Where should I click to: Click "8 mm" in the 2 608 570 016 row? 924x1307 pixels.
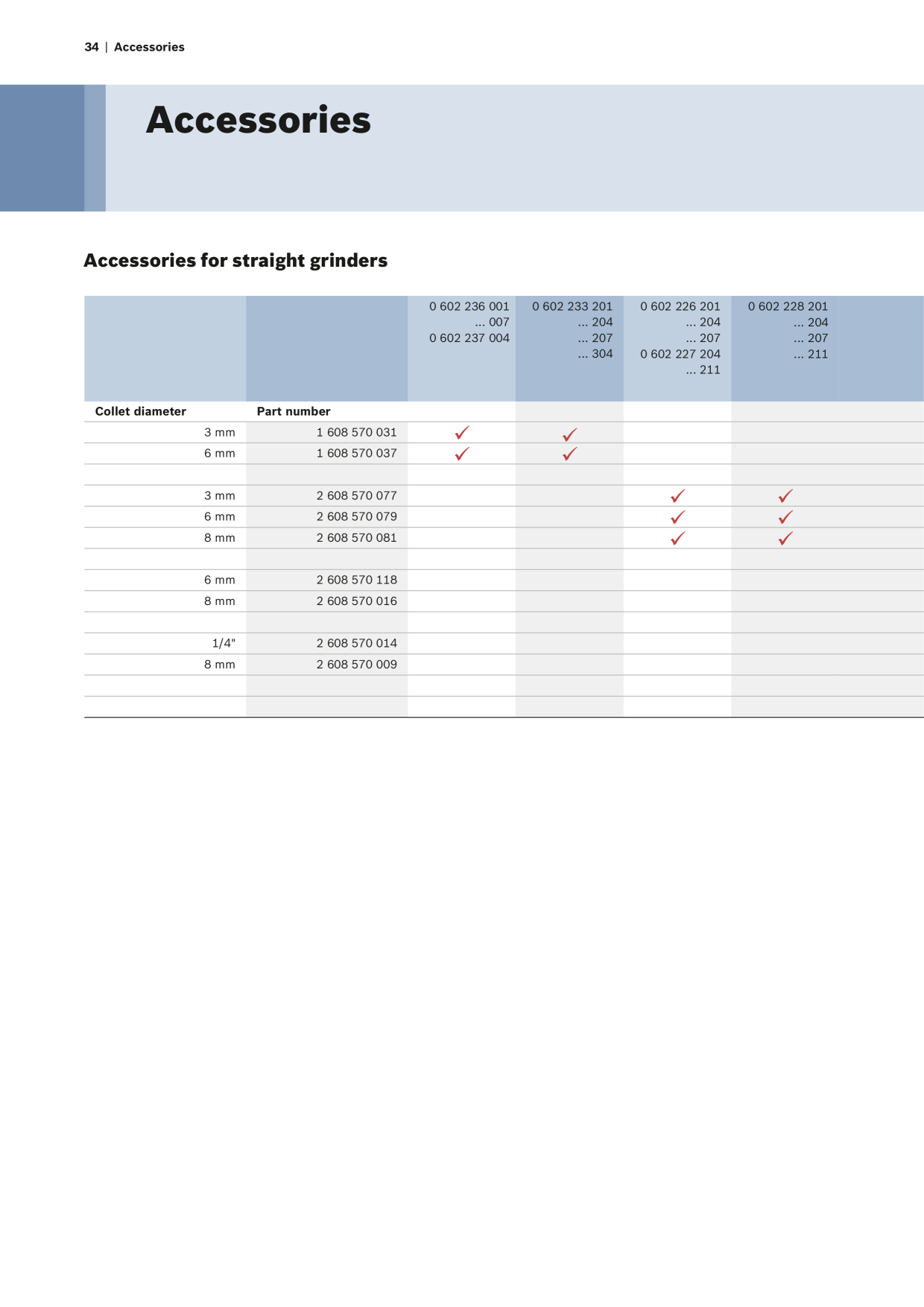click(220, 601)
